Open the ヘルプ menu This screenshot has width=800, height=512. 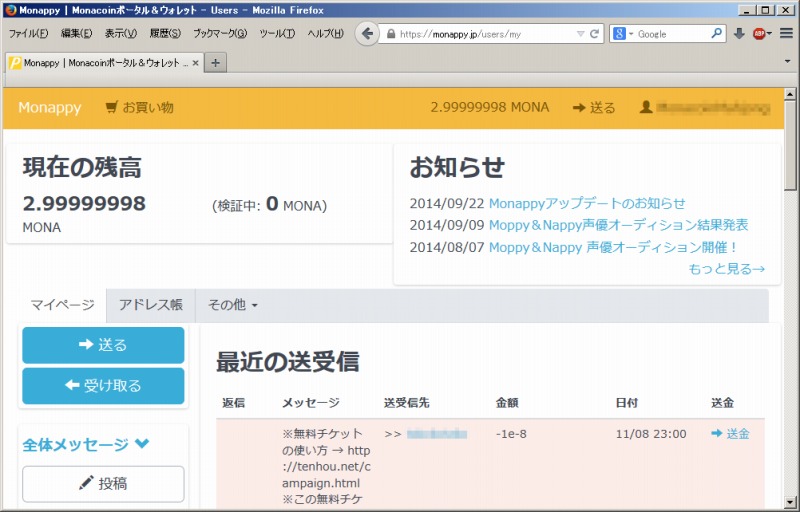click(326, 34)
